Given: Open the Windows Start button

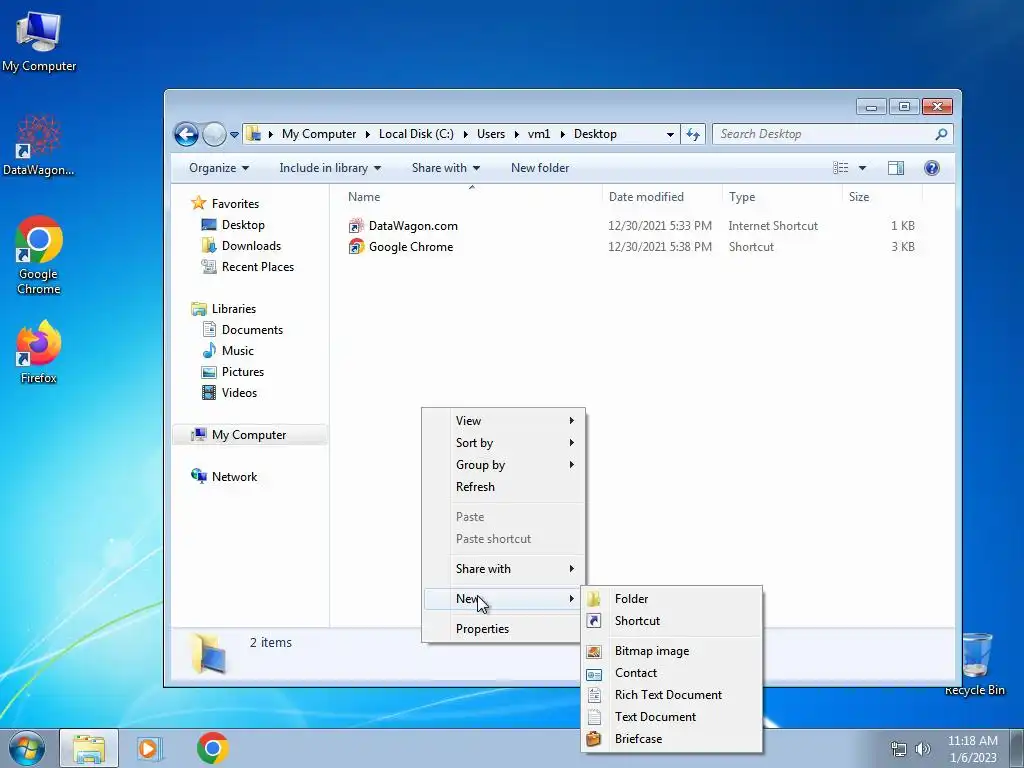Looking at the screenshot, I should coord(27,748).
